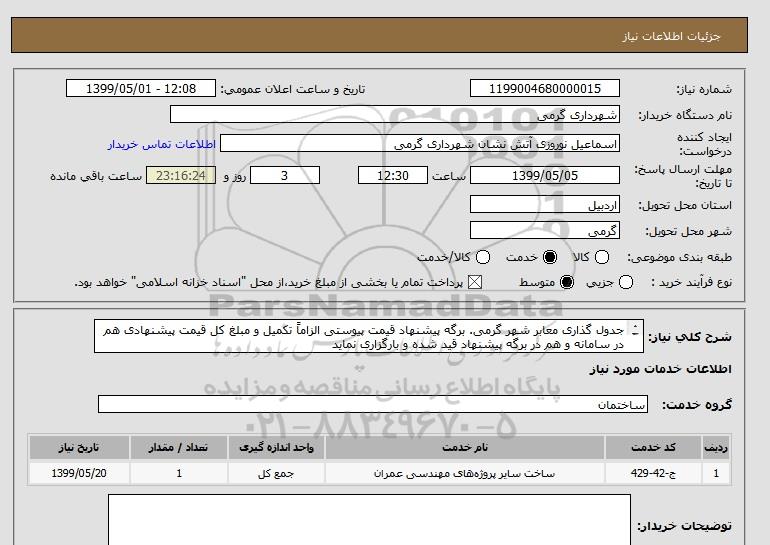Viewport: 770px width, 545px height.
Task: Click the نام خدمت column header
Action: [x=465, y=447]
